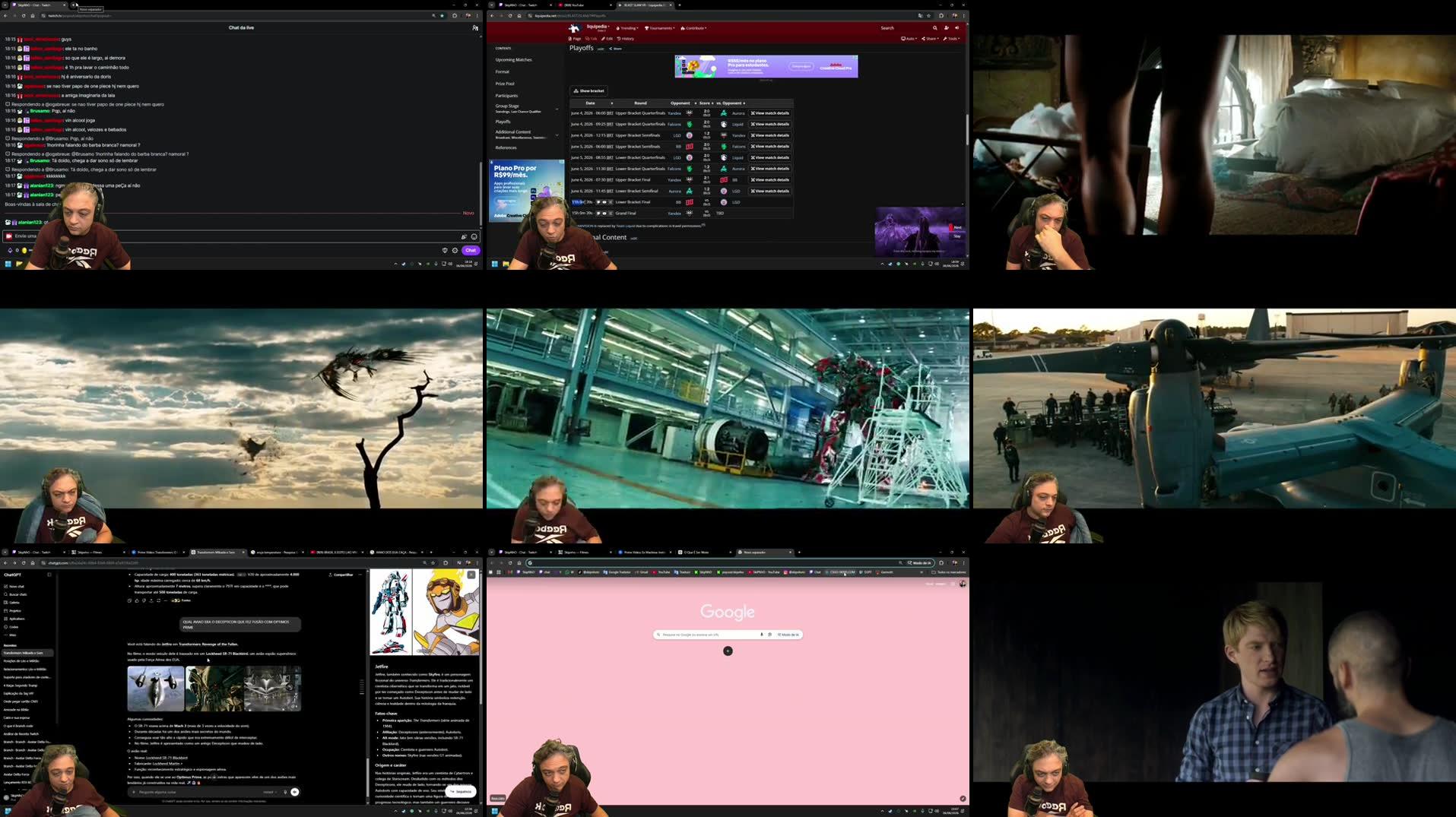Click Novo chat in ChatGPT sidebar

(15, 586)
